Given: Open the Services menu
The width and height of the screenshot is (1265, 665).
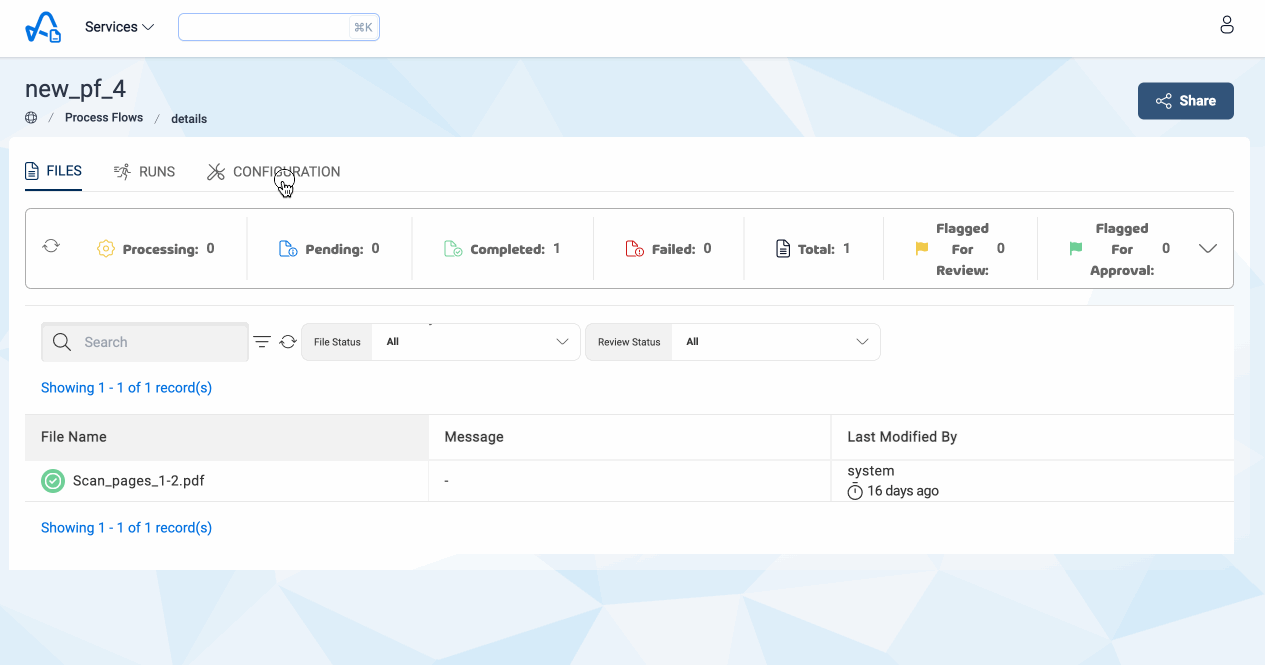Looking at the screenshot, I should point(118,27).
